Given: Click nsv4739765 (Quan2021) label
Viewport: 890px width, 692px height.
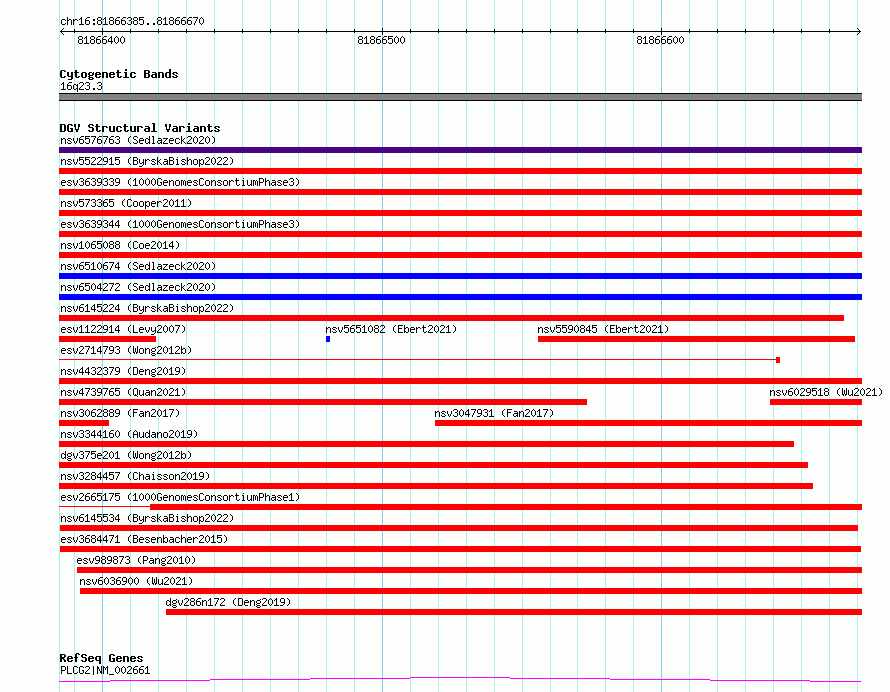Looking at the screenshot, I should coord(123,392).
